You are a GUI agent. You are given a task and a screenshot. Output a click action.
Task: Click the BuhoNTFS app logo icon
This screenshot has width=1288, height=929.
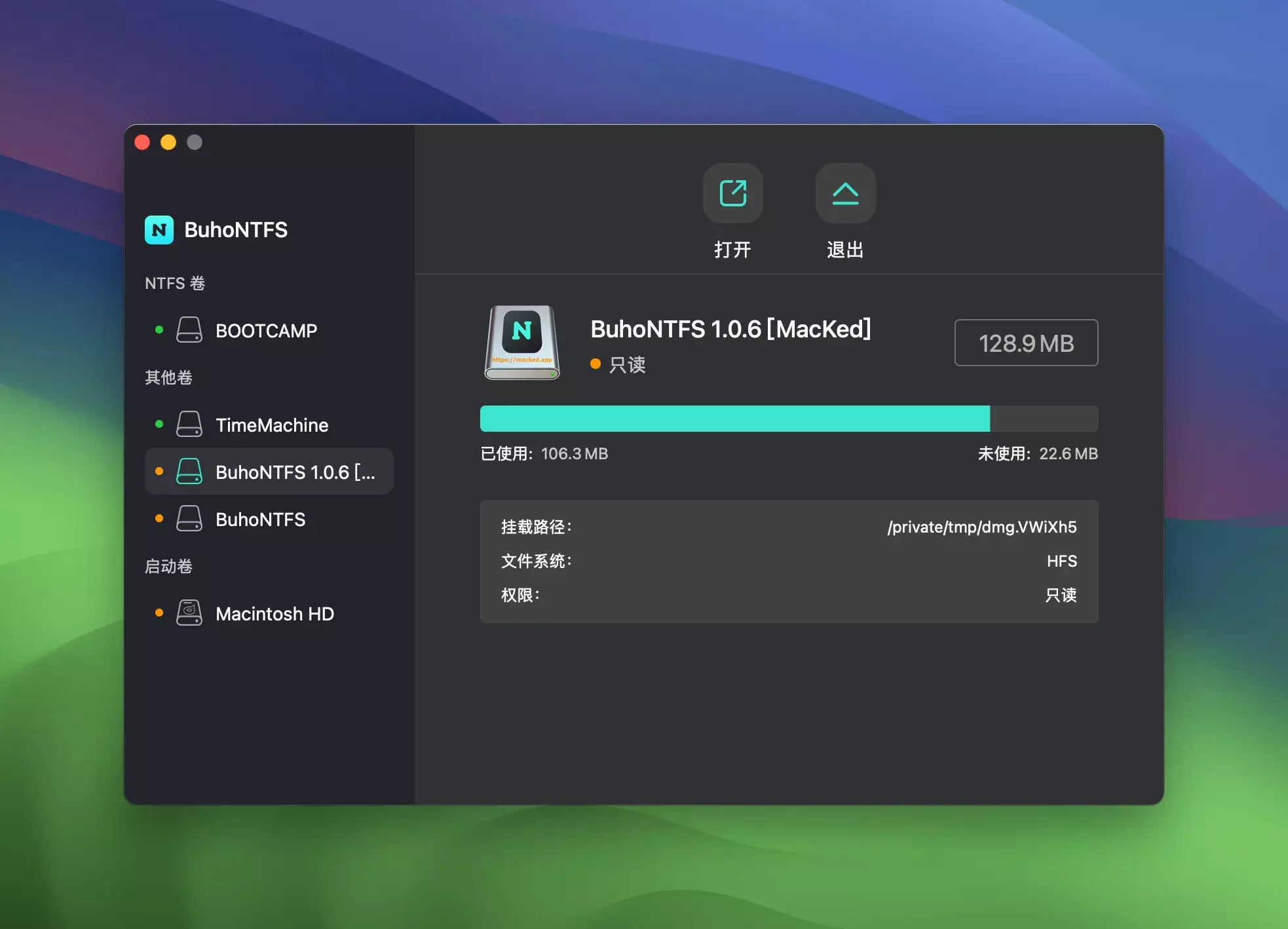pyautogui.click(x=159, y=230)
